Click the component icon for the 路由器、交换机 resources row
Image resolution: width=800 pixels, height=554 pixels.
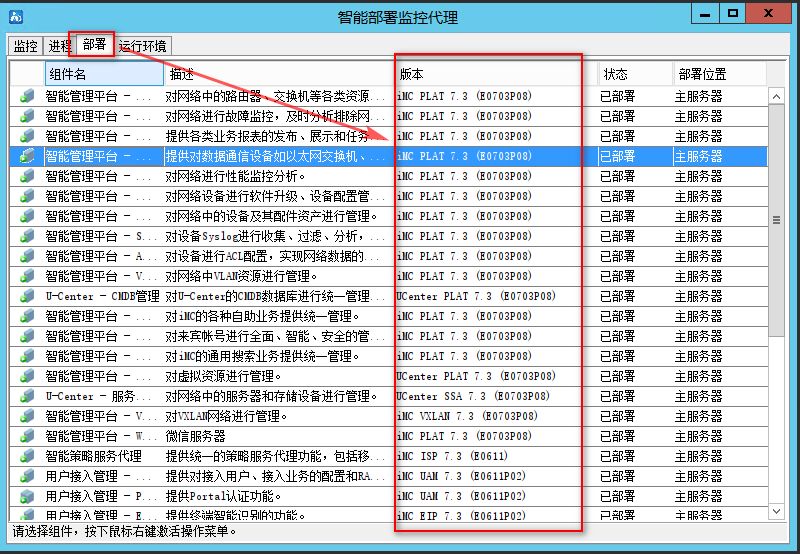coord(27,96)
